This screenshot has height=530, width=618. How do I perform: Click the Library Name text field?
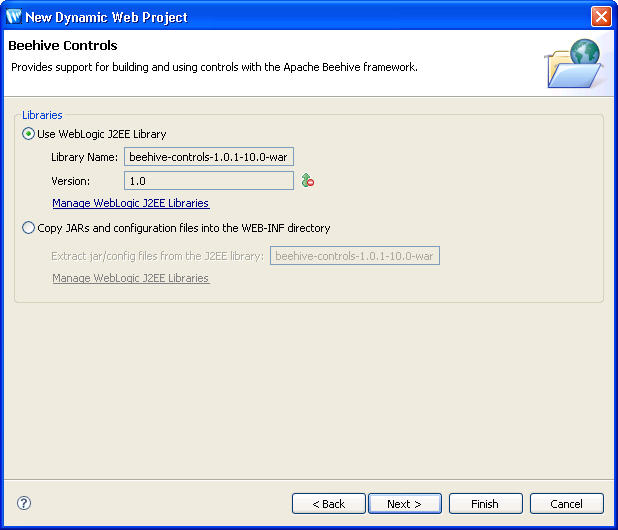209,157
